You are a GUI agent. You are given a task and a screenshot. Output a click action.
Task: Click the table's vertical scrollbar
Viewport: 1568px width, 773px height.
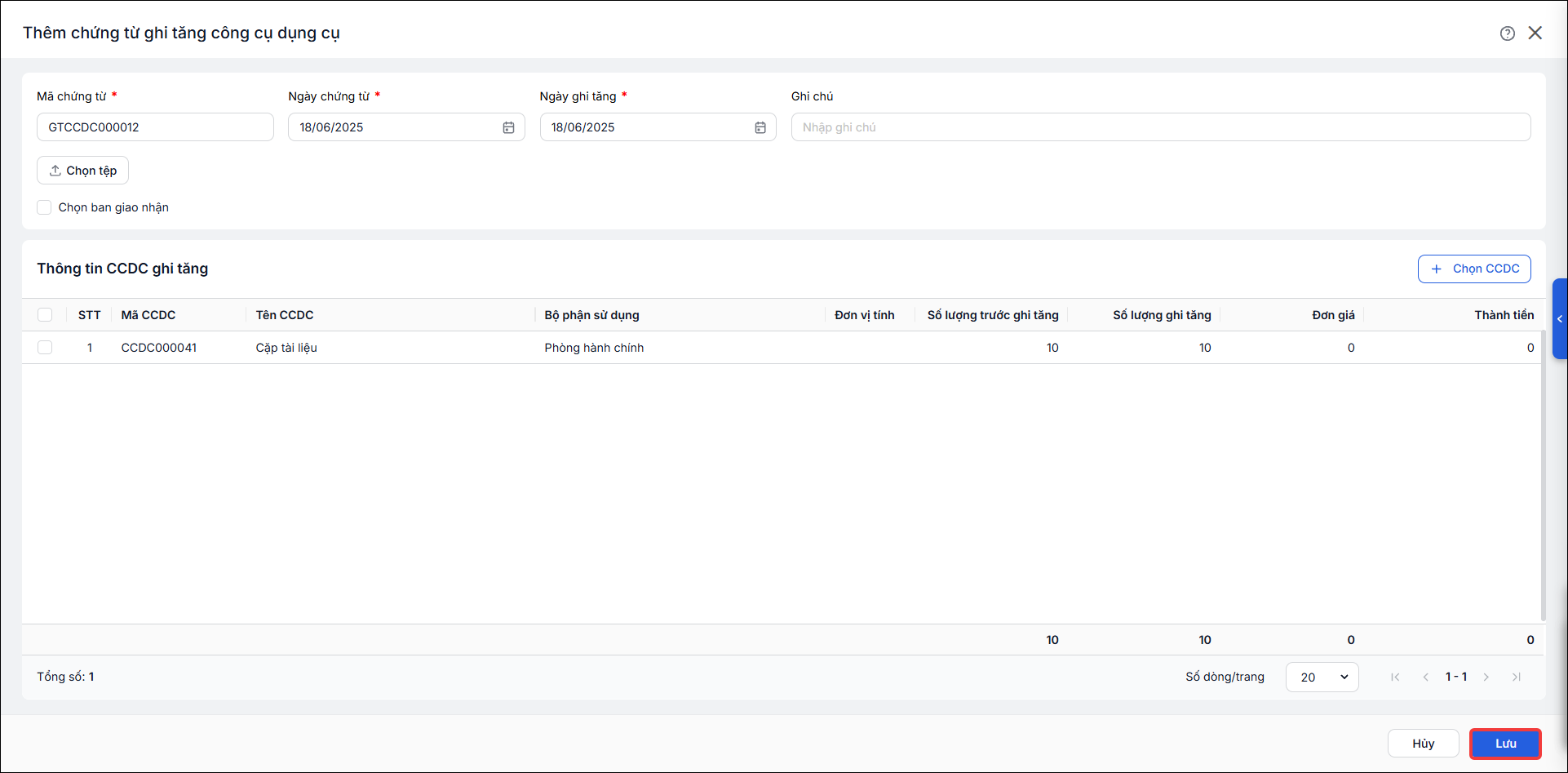point(1543,476)
